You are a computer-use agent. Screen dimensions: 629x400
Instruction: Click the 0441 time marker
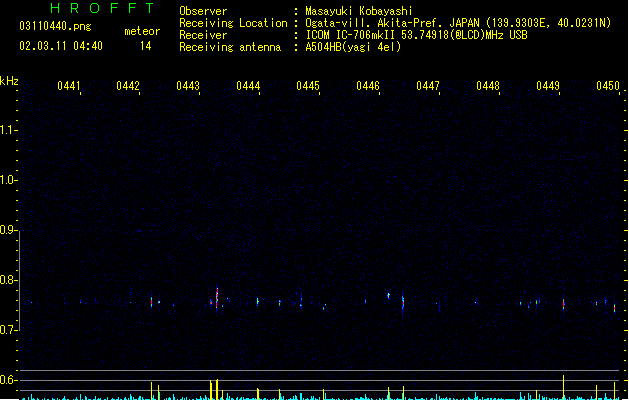[69, 86]
